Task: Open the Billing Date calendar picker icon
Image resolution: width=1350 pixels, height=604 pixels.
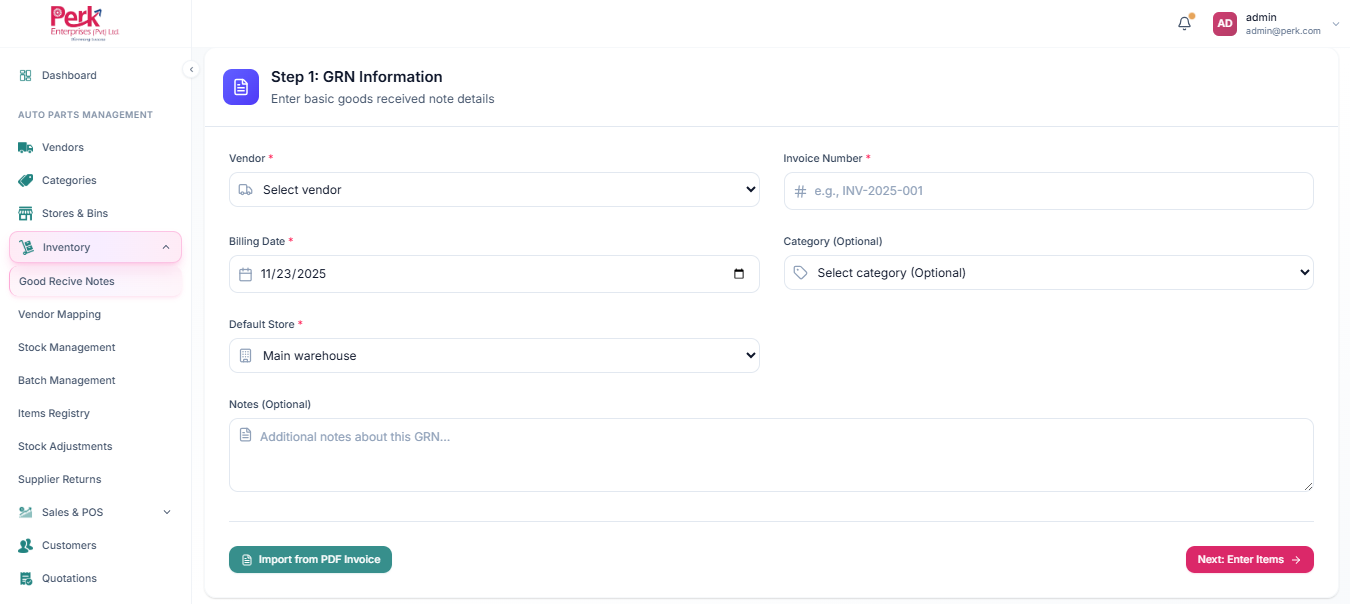Action: 739,274
